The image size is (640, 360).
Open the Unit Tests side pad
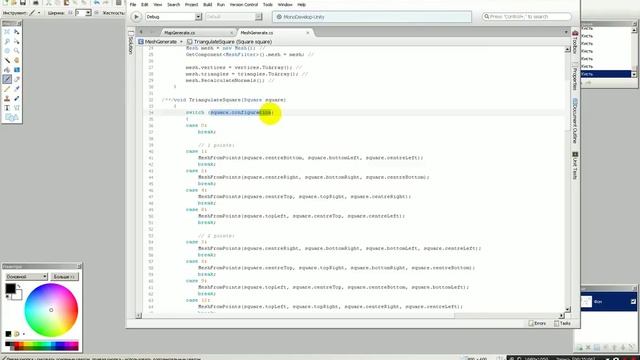click(575, 165)
